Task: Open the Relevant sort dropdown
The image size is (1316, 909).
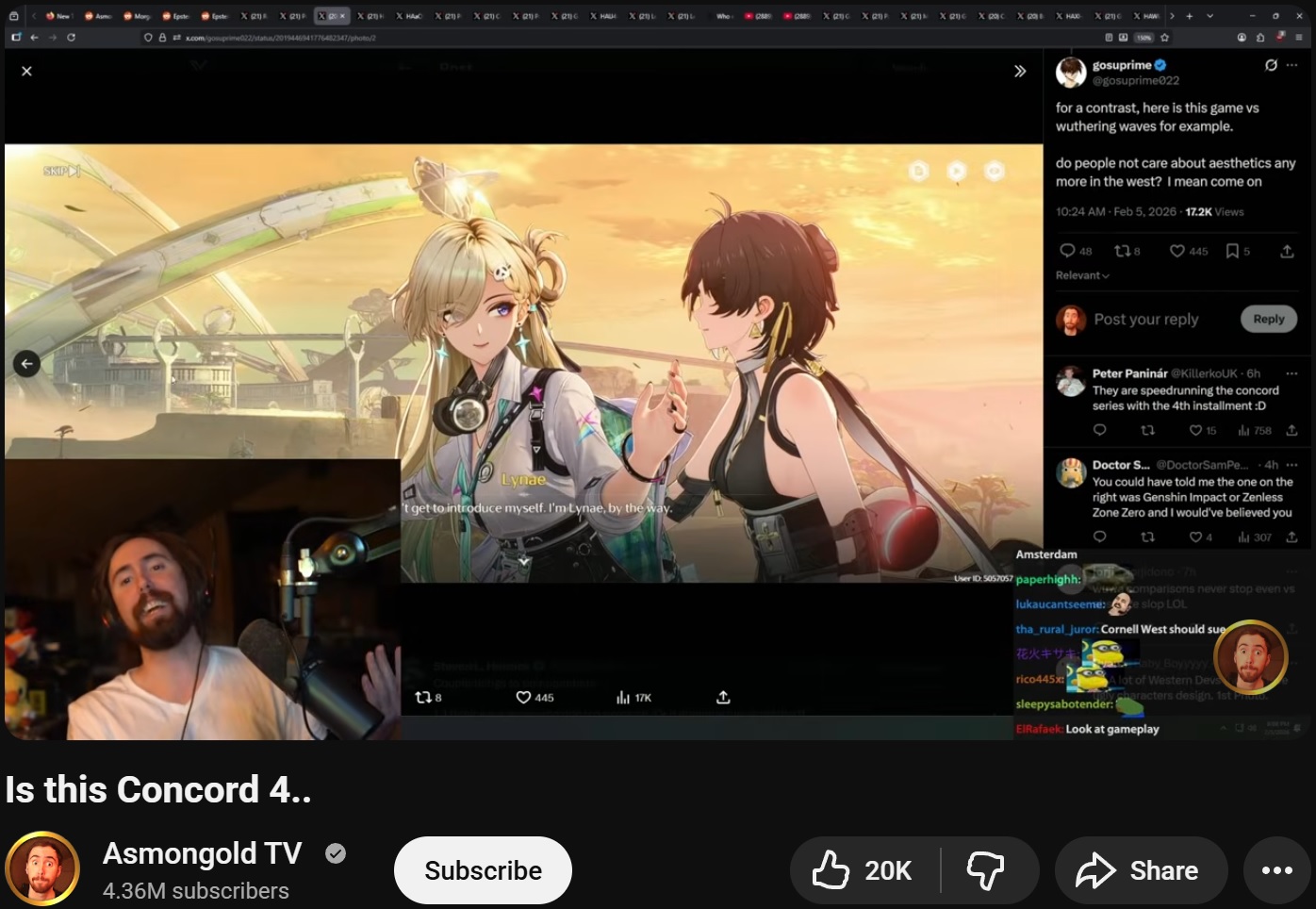Action: (x=1082, y=275)
